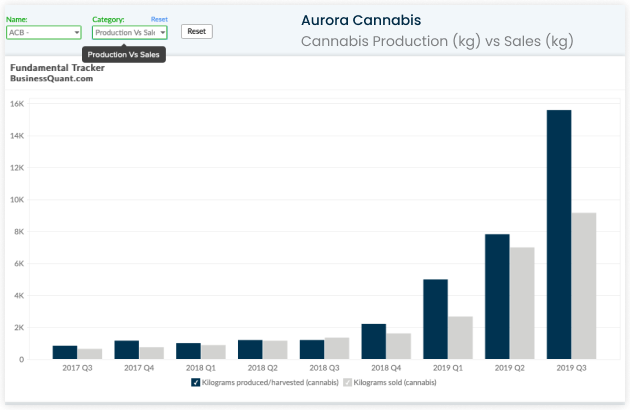Click the BusinessQuant.com text

point(51,78)
